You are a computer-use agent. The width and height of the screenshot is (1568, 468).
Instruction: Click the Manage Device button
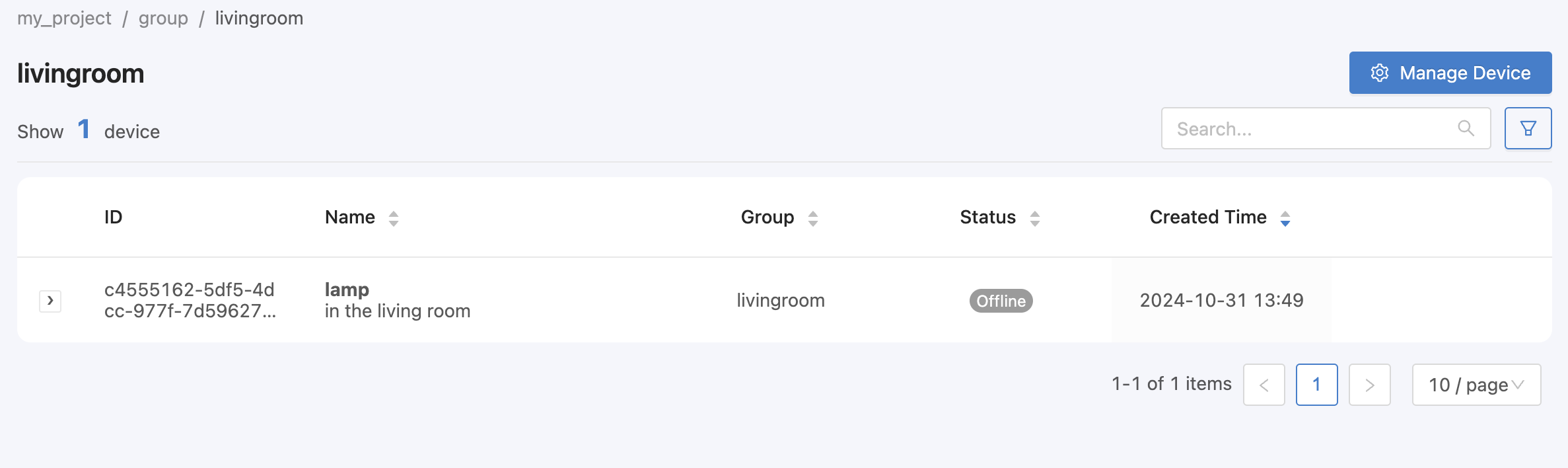pyautogui.click(x=1450, y=73)
